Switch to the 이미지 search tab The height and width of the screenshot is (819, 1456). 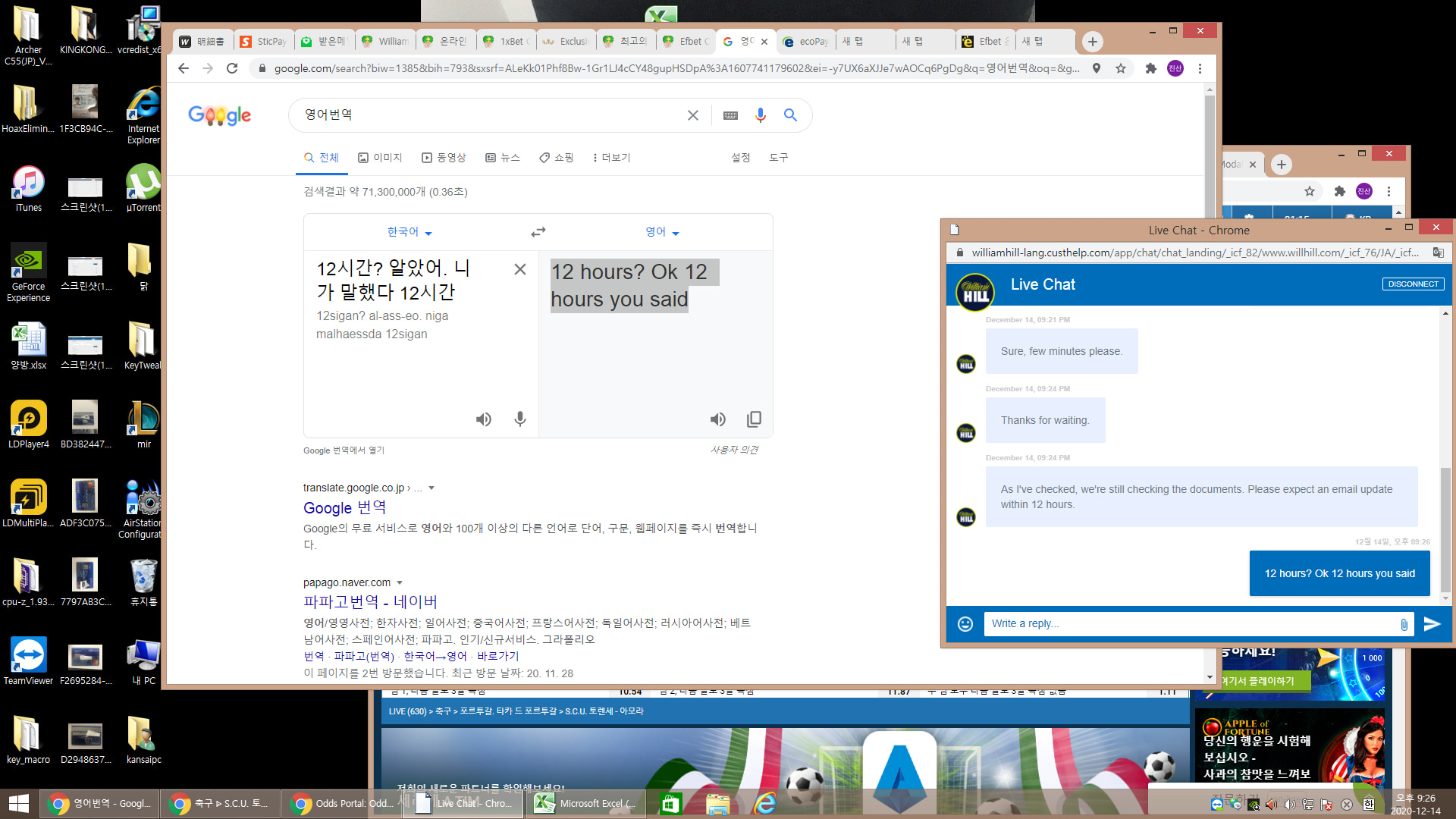coord(380,158)
